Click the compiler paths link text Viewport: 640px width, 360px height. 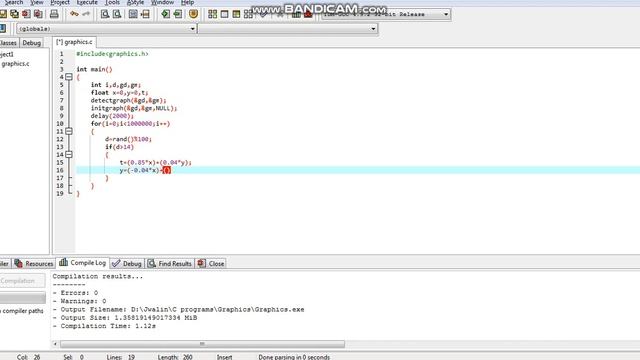coord(23,311)
